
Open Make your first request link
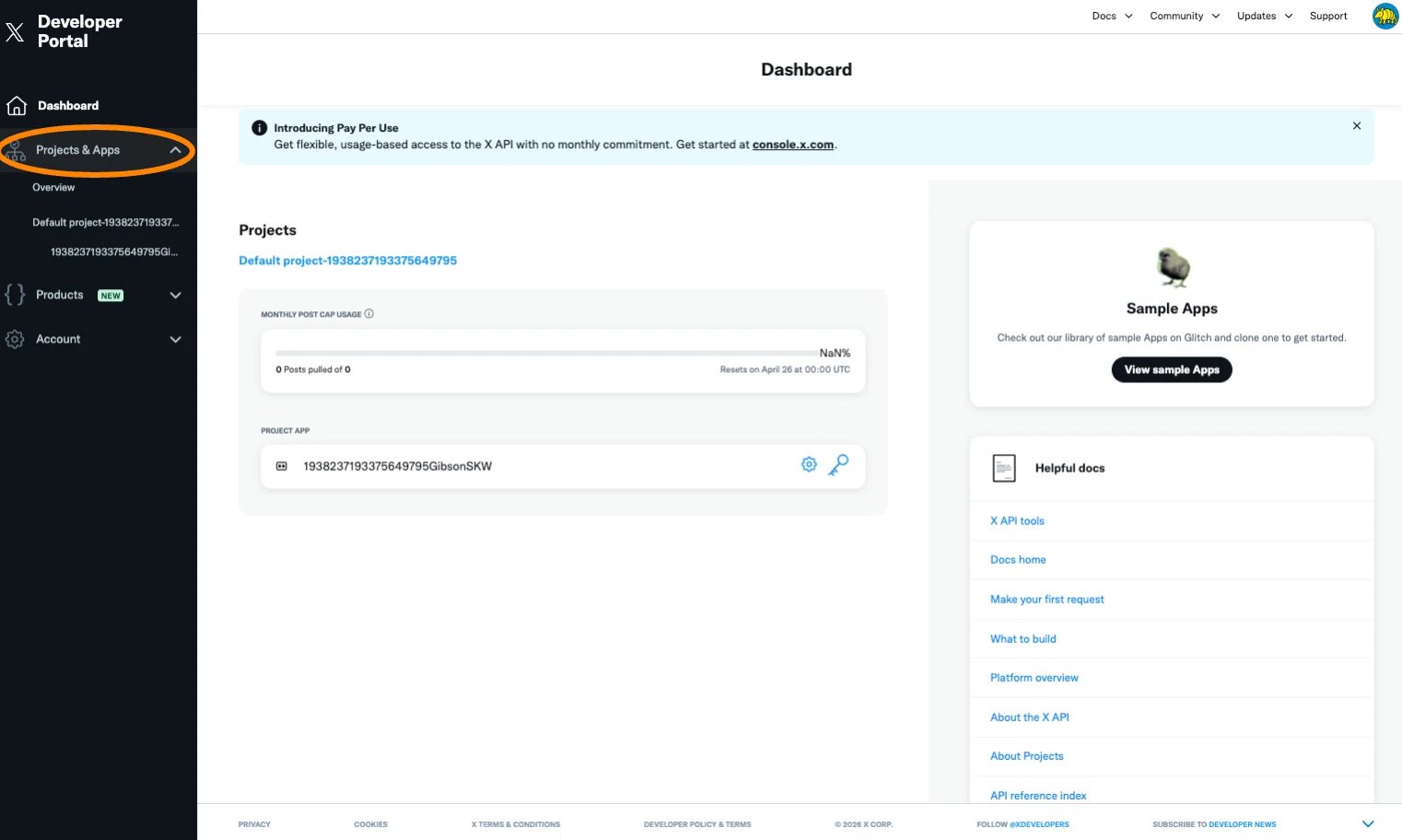coord(1047,600)
